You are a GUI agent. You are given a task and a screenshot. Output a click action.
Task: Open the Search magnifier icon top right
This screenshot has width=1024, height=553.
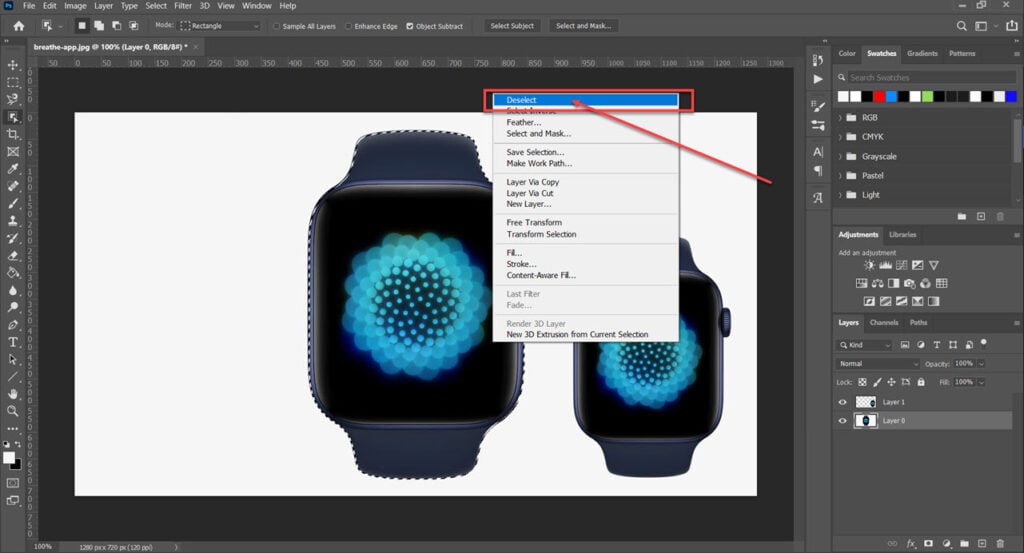tap(961, 26)
